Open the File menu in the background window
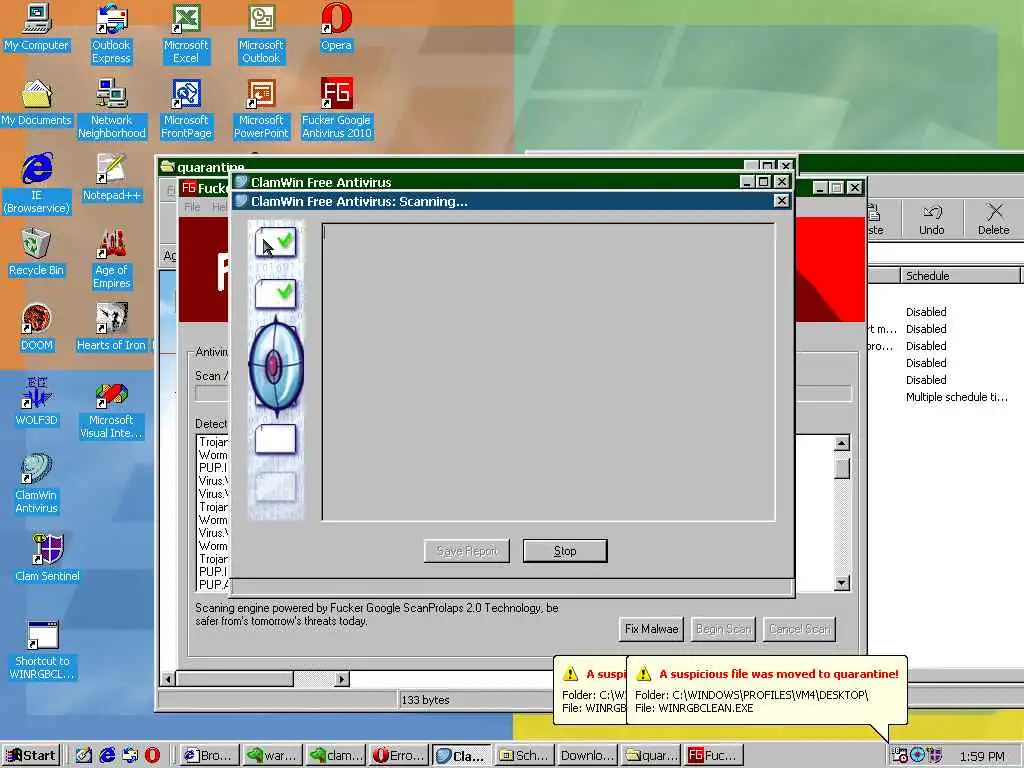Image resolution: width=1024 pixels, height=768 pixels. 192,206
